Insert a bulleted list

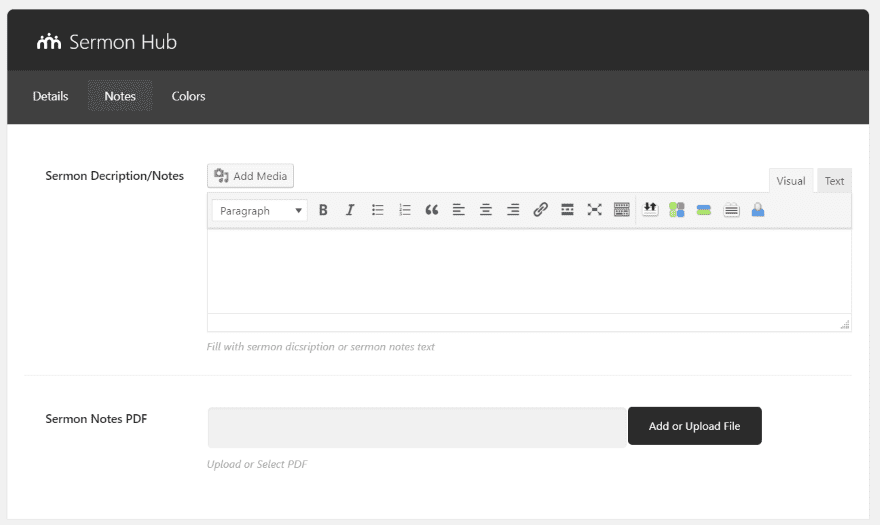click(x=378, y=210)
